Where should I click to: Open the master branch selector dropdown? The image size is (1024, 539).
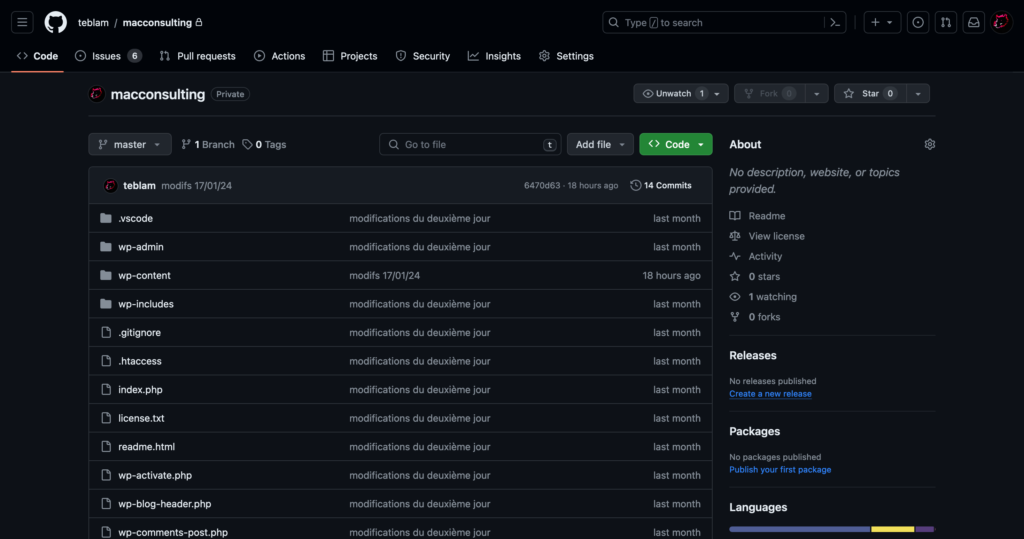point(130,144)
